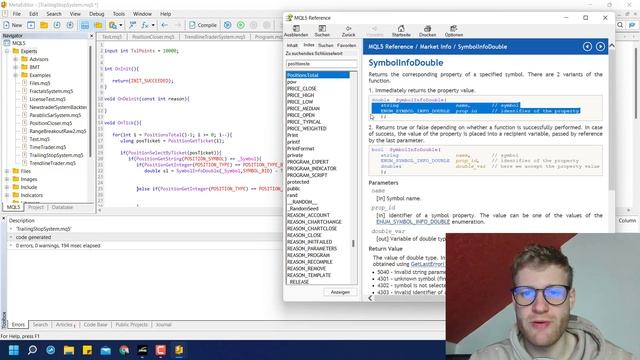Click the Open folder icon in toolbar
The height and width of the screenshot is (360, 640).
tap(44, 25)
